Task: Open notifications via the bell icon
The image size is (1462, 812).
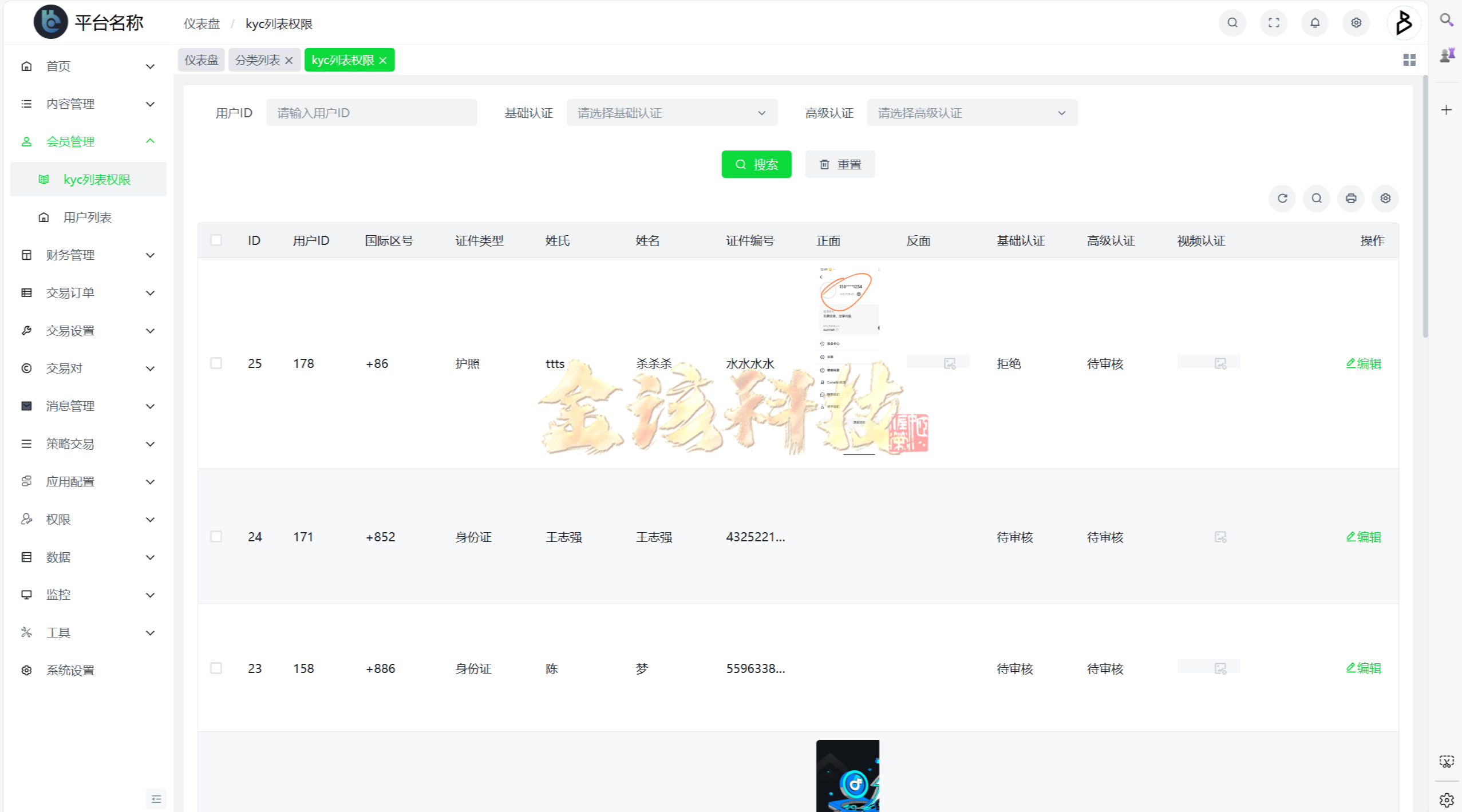Action: [1314, 23]
